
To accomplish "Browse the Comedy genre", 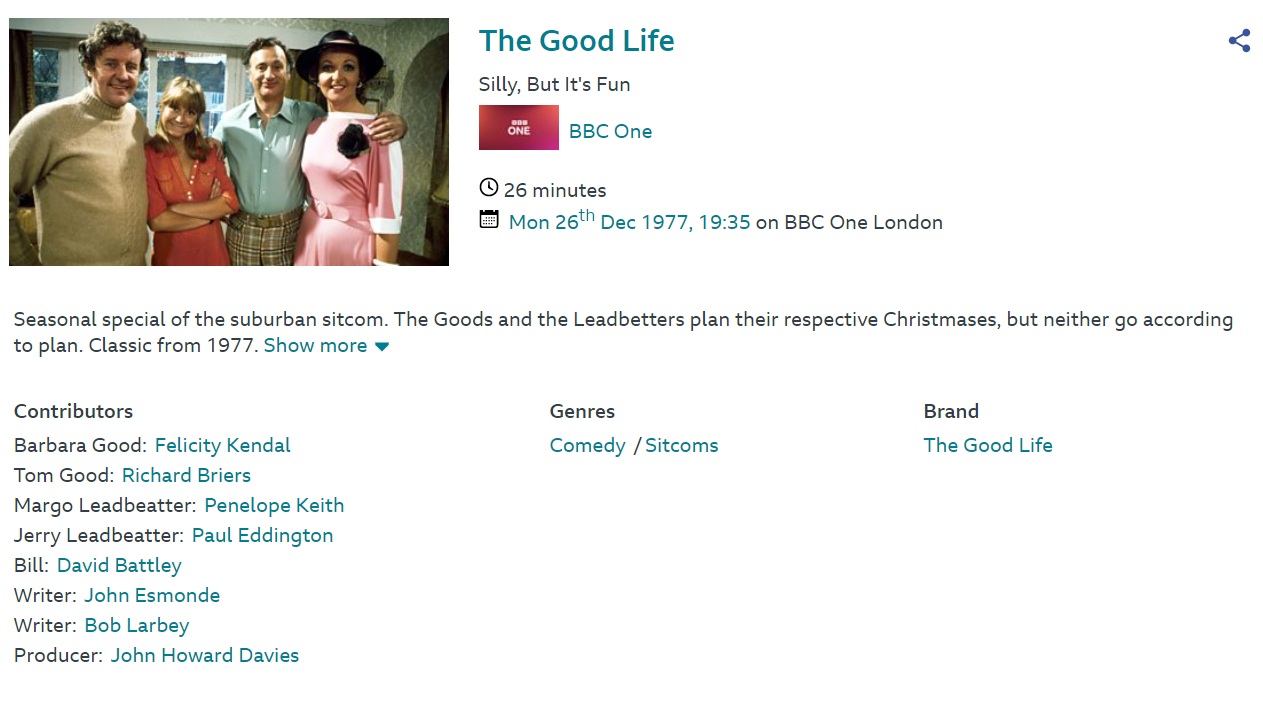I will pyautogui.click(x=587, y=446).
